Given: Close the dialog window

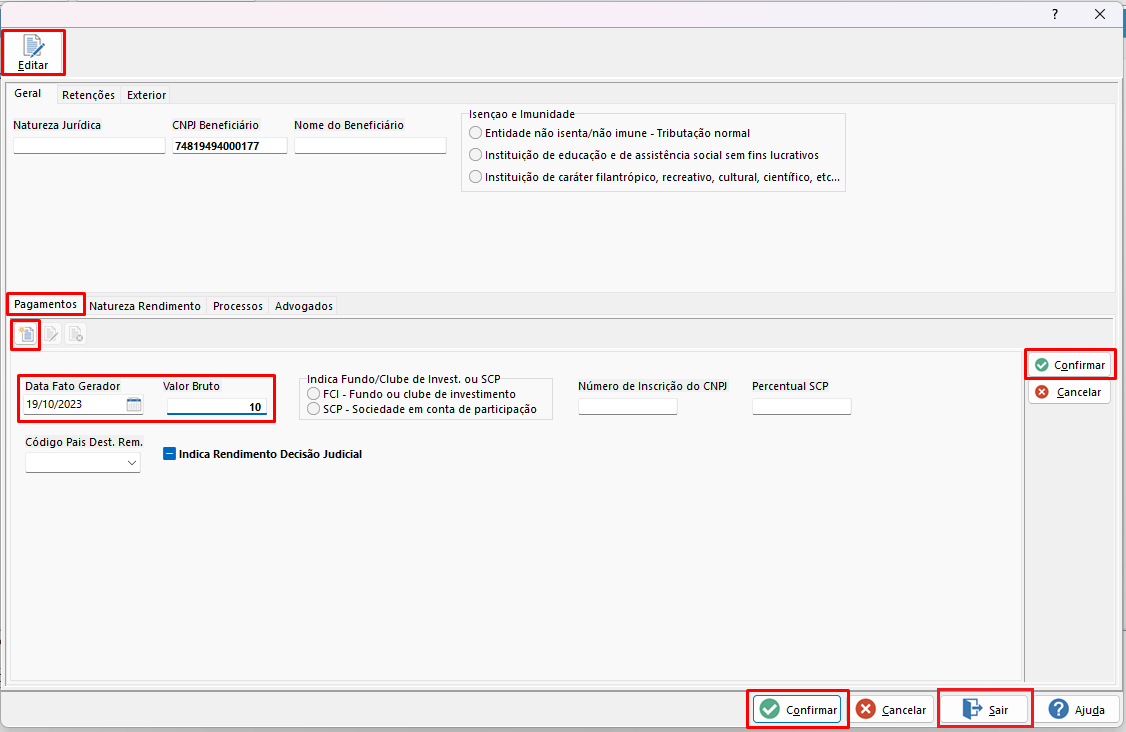Looking at the screenshot, I should click(1099, 14).
